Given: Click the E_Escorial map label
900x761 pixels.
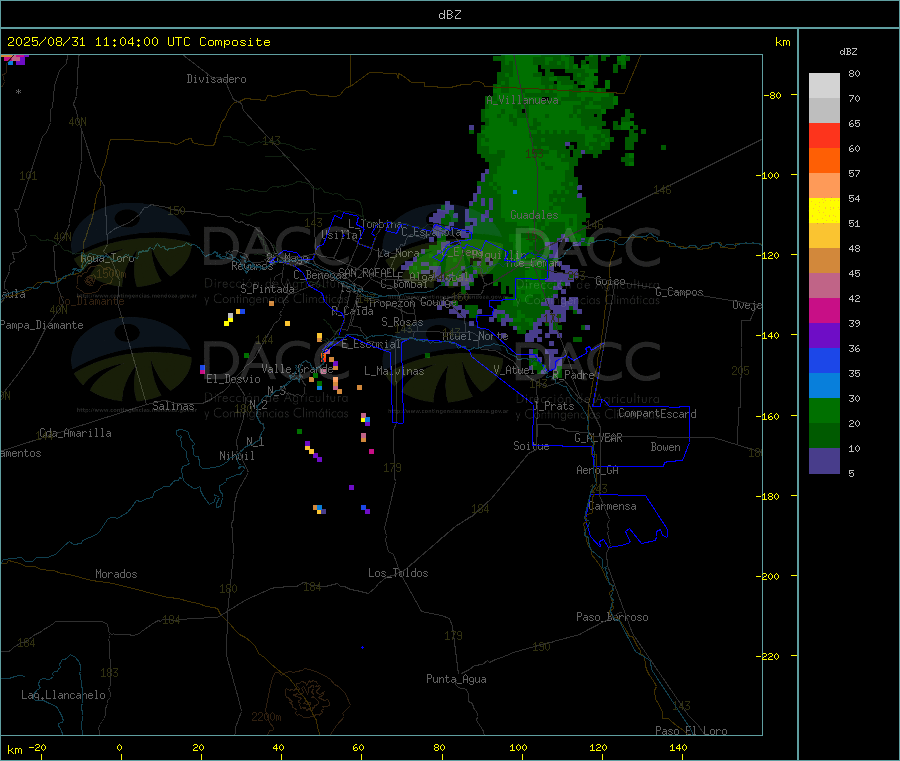Looking at the screenshot, I should tap(371, 344).
